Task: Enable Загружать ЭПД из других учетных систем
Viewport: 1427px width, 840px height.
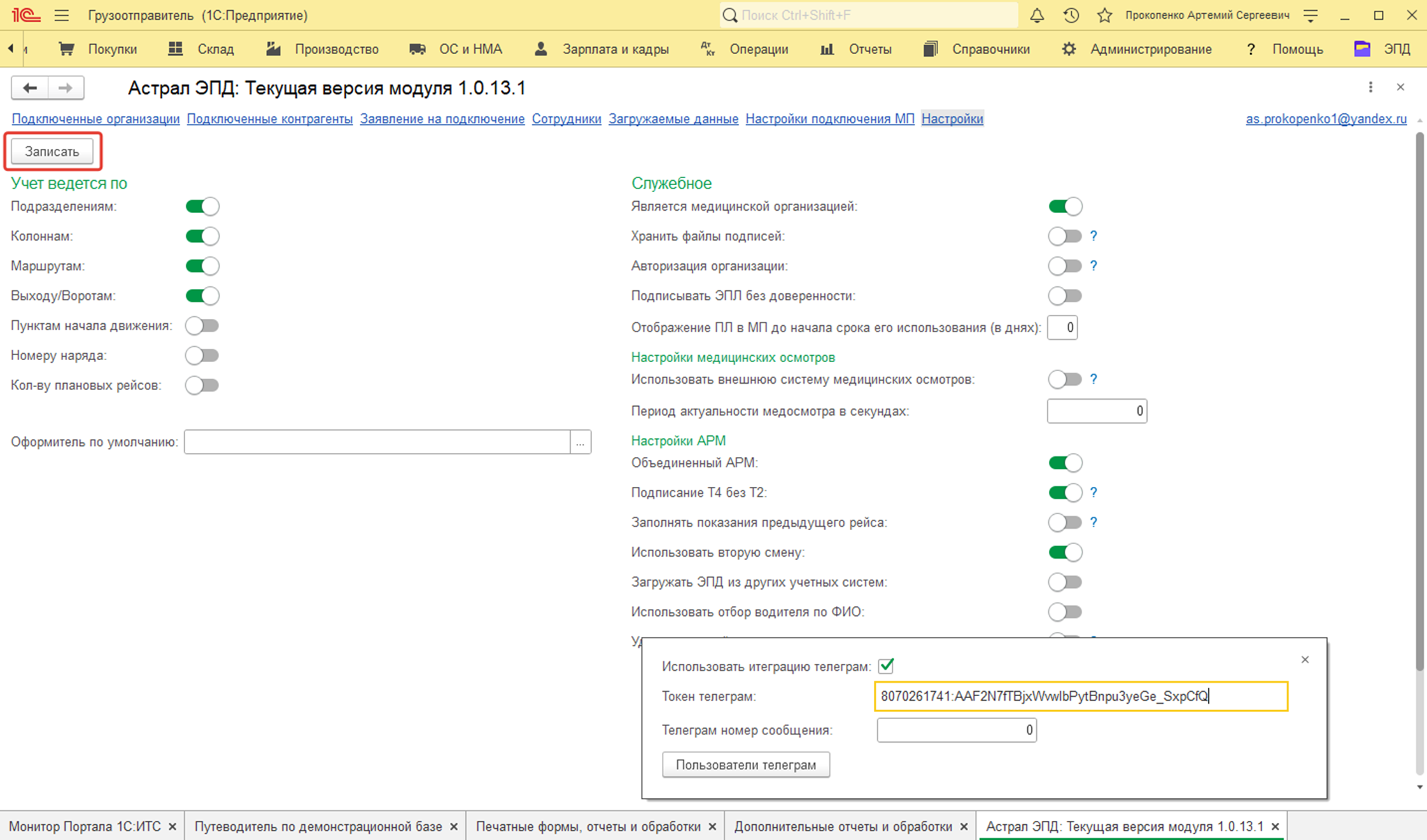Action: tap(1065, 582)
